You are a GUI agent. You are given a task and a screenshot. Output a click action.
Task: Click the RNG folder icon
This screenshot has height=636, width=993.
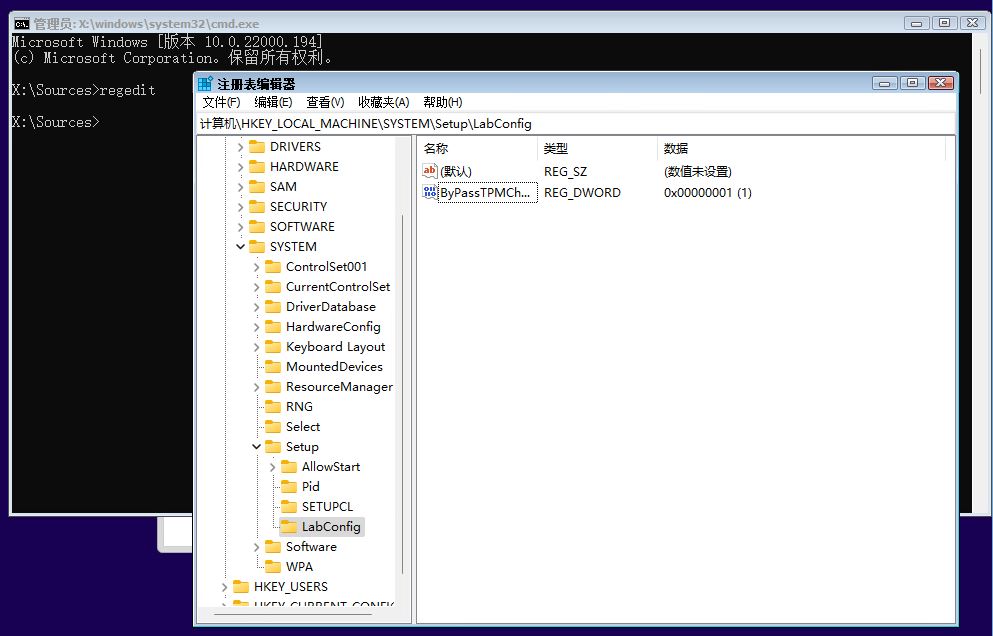pyautogui.click(x=272, y=407)
